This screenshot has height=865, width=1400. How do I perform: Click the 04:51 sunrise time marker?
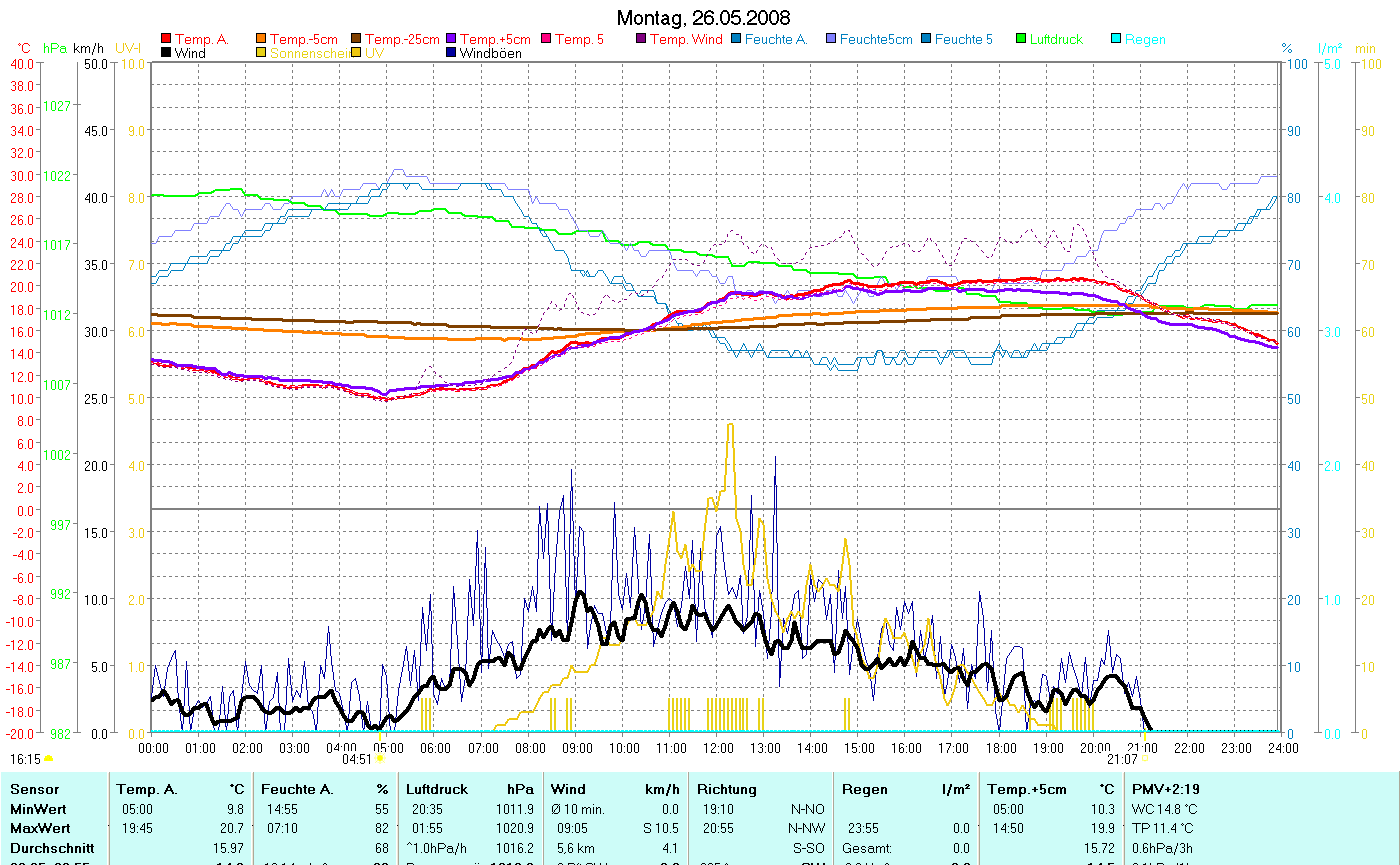357,759
